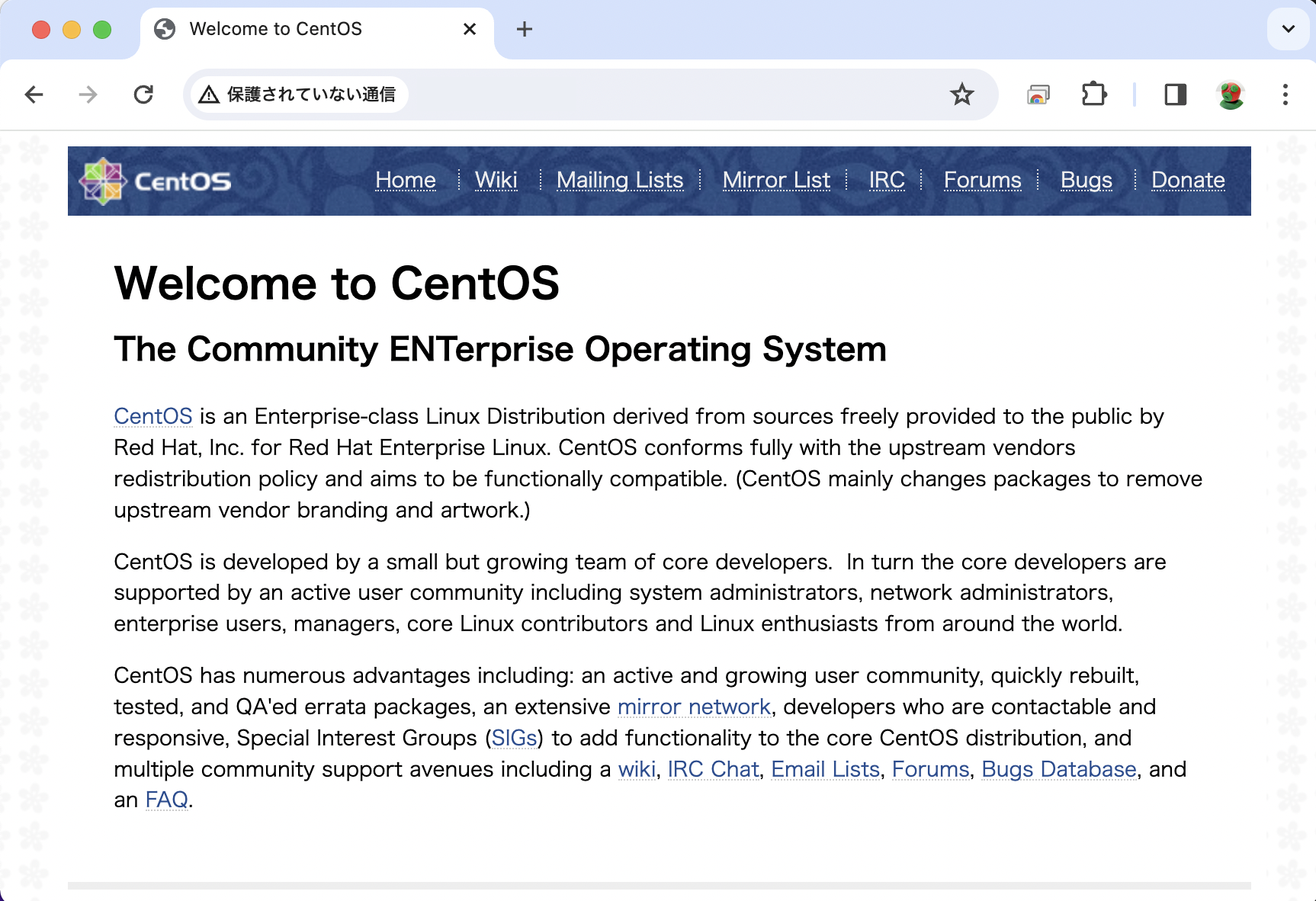1316x901 pixels.
Task: Bookmark this page with the star icon
Action: pos(962,94)
